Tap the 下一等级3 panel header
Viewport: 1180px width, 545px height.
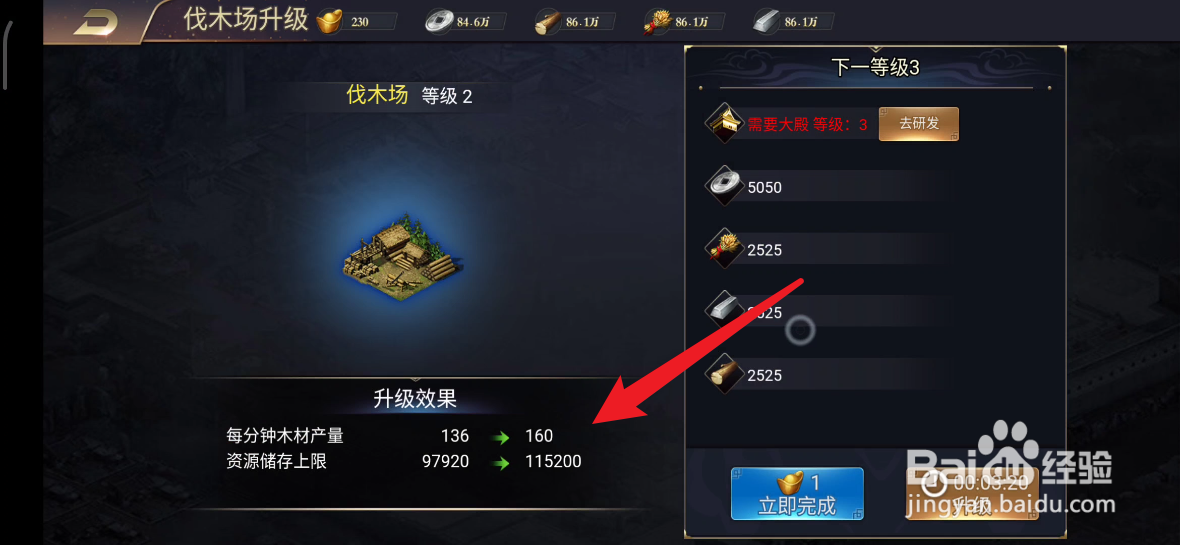click(x=875, y=68)
